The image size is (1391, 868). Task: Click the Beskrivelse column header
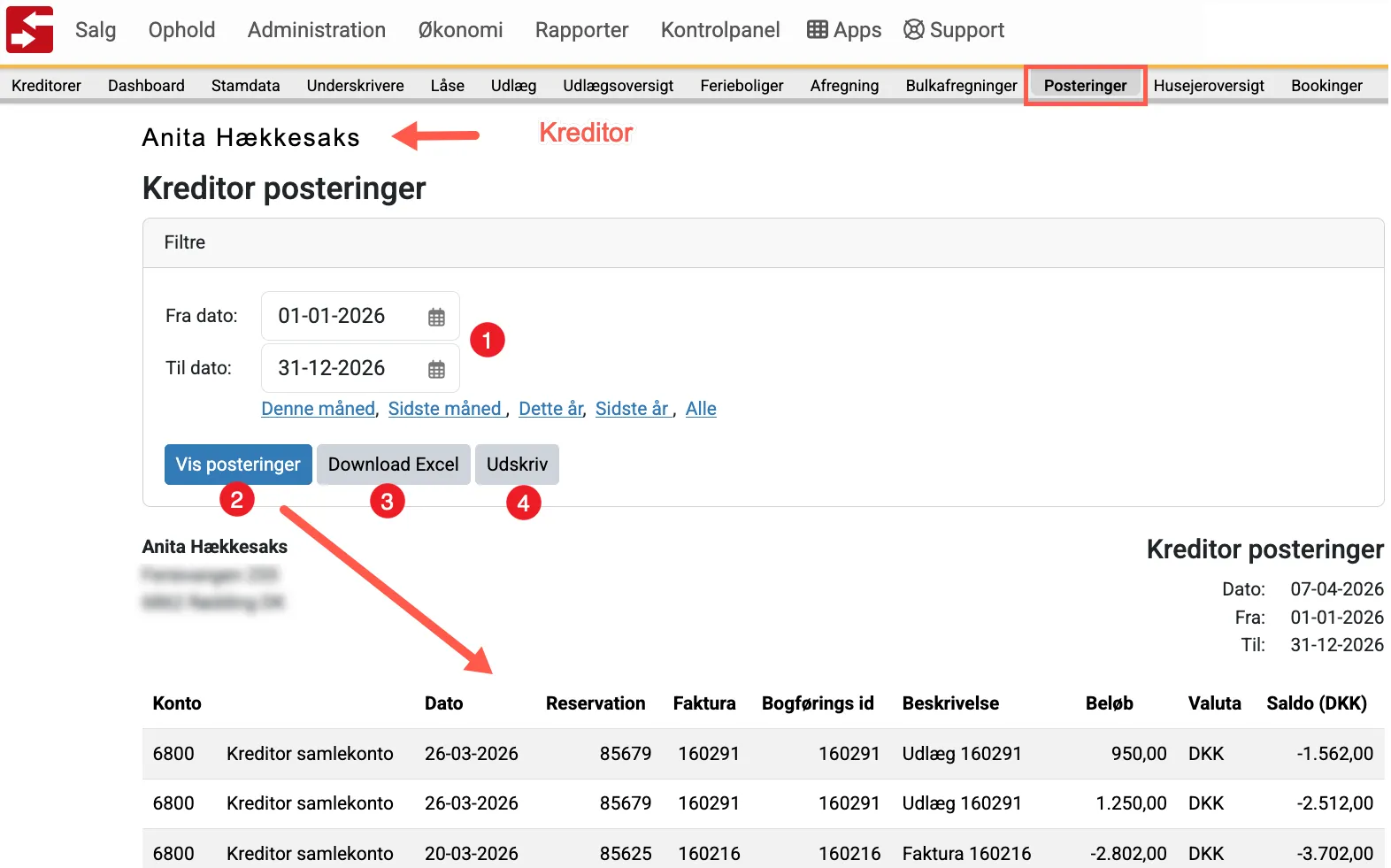click(950, 703)
